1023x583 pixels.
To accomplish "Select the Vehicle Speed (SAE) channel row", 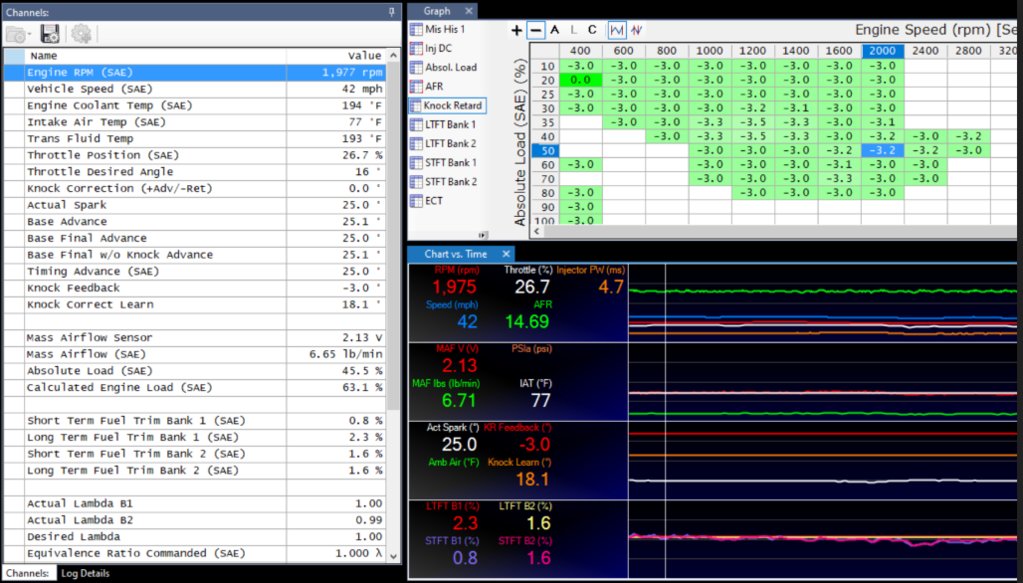I will tap(194, 89).
